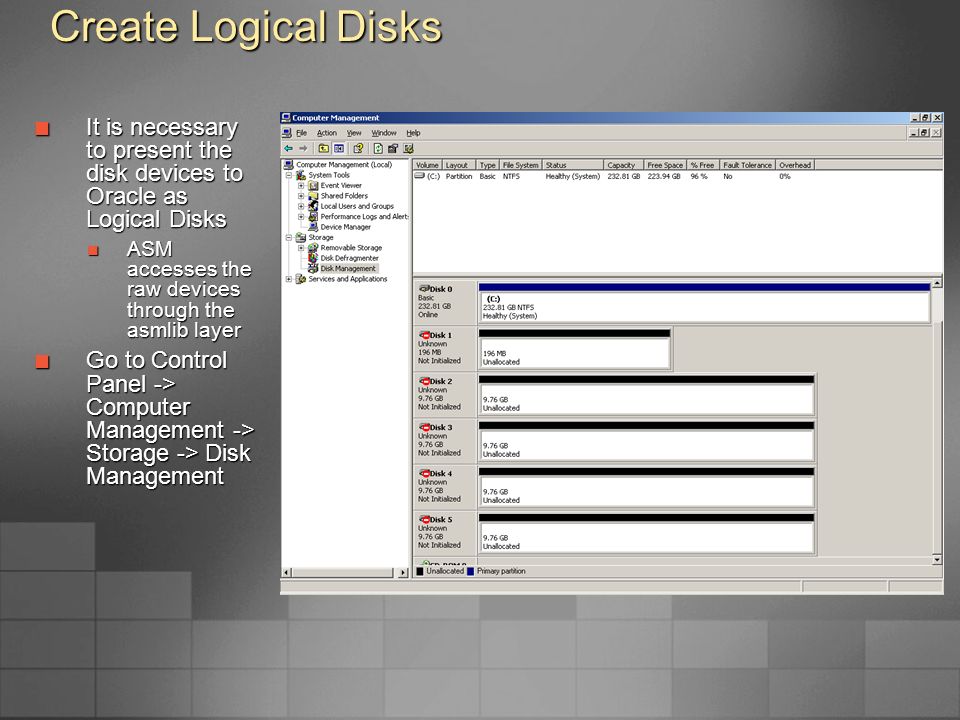Select Disk 5's 9.76 GB unallocated space

tap(647, 533)
